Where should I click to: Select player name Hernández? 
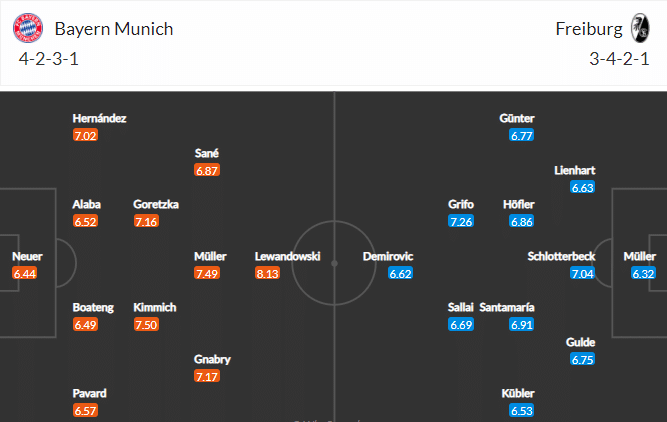[x=99, y=118]
